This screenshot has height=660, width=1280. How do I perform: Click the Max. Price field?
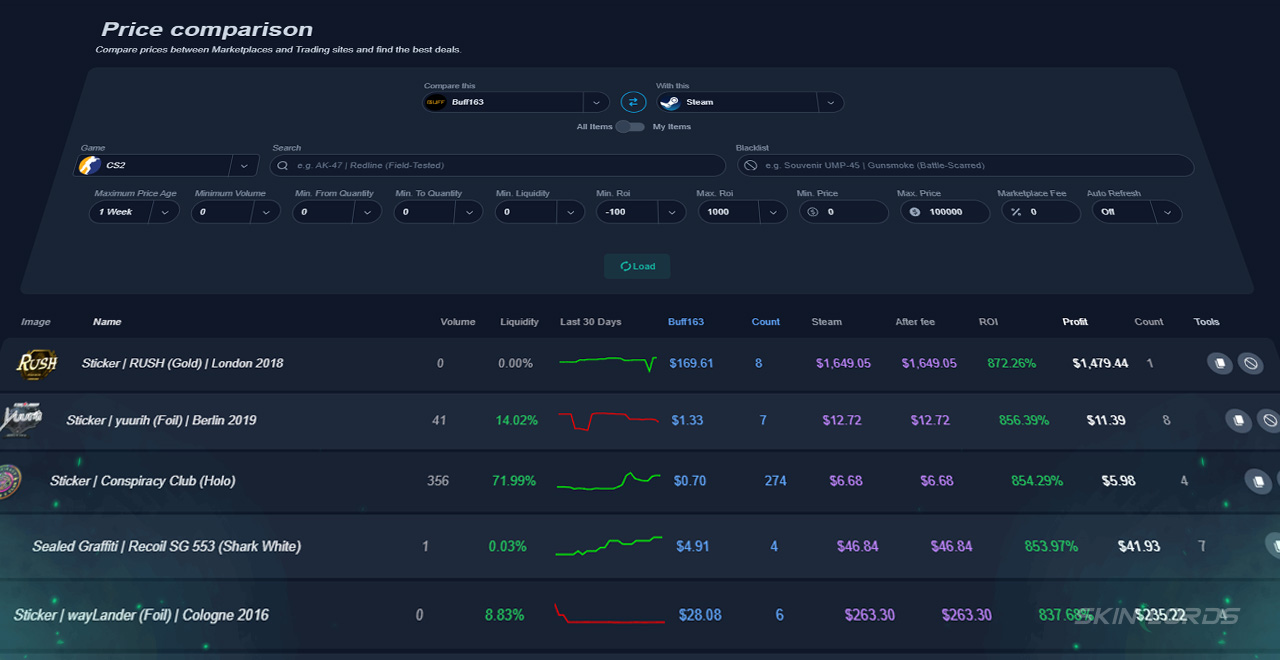click(945, 212)
